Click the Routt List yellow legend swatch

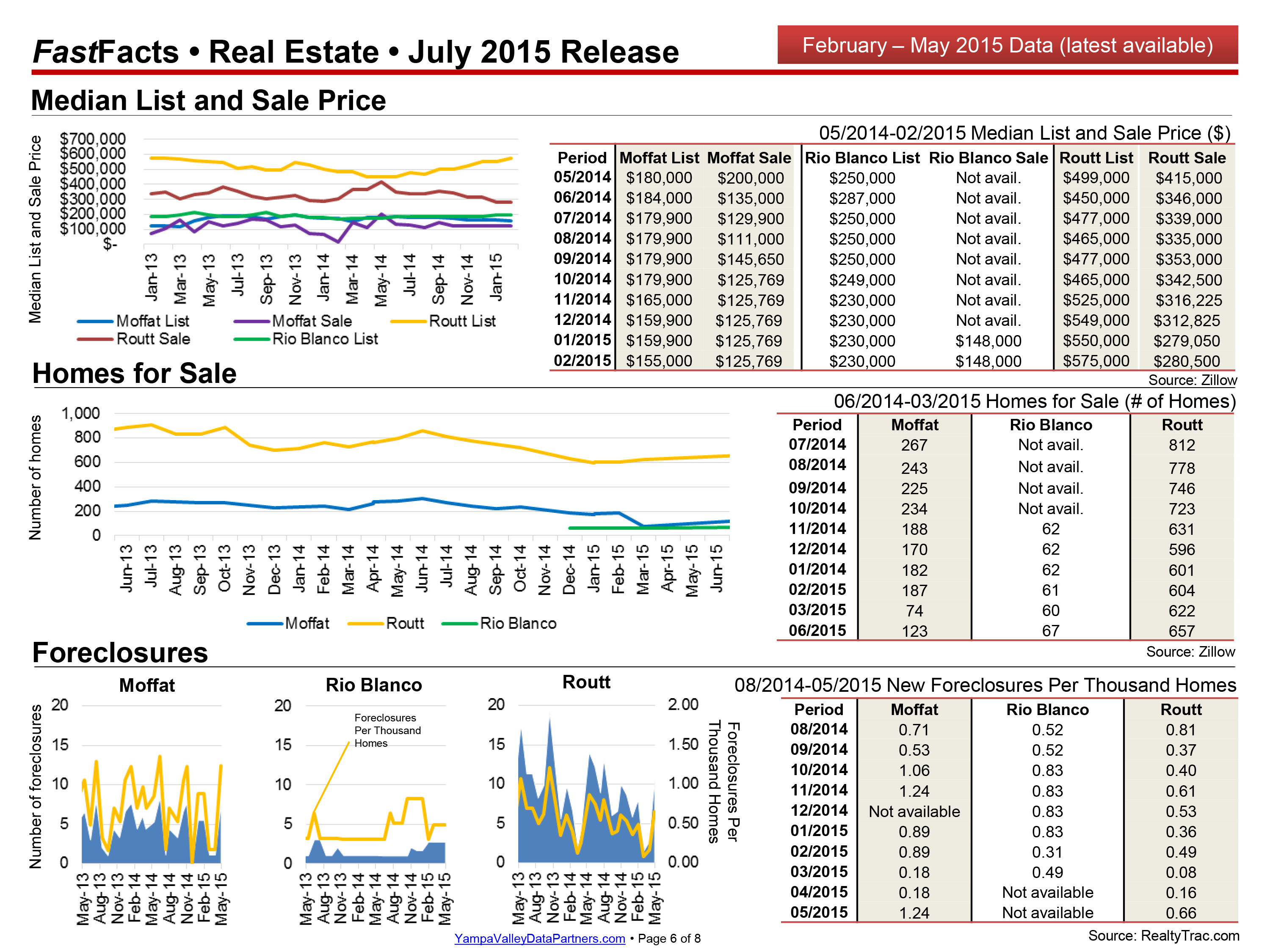[408, 321]
